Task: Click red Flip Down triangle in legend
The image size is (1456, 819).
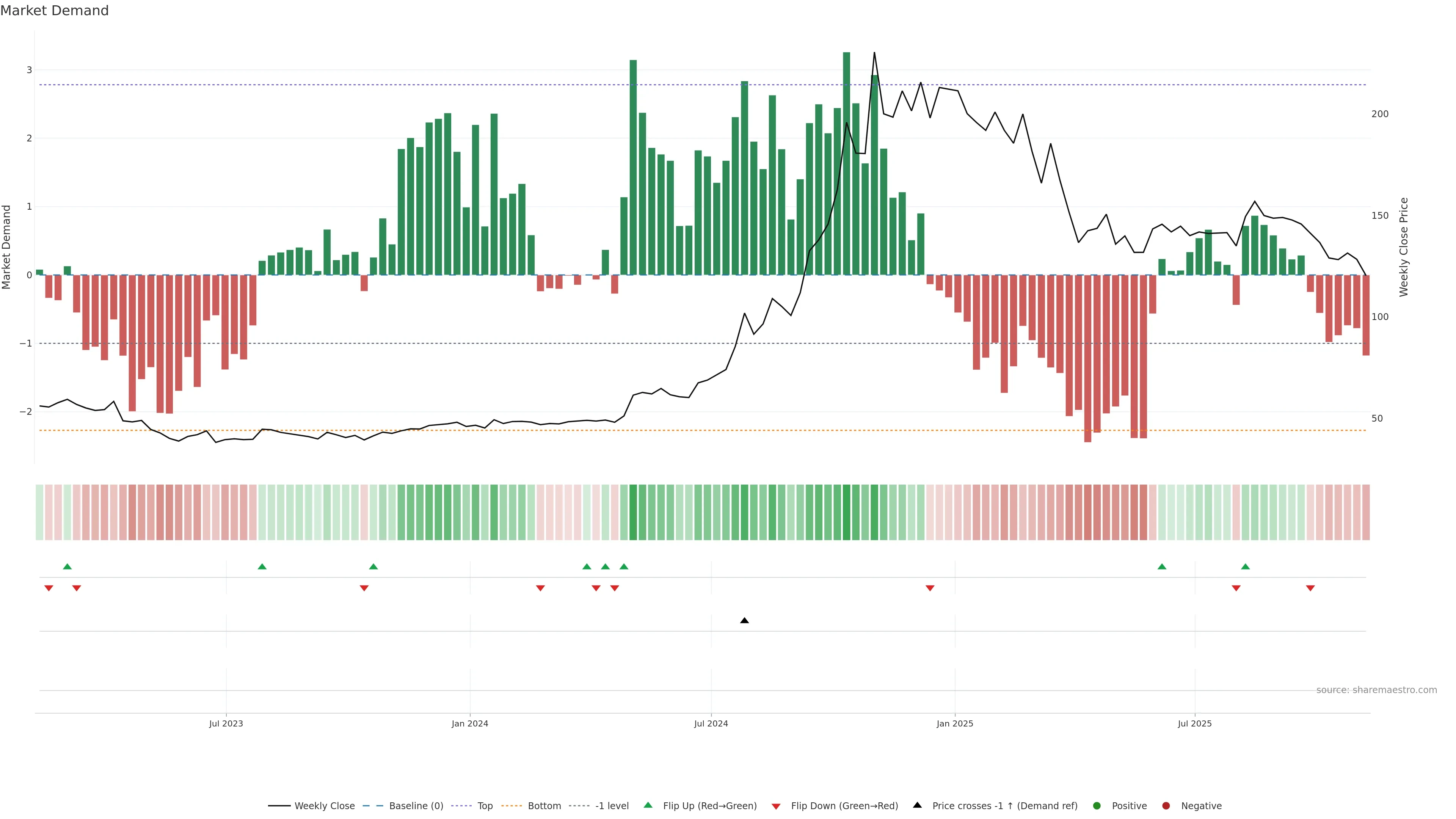Action: (776, 806)
